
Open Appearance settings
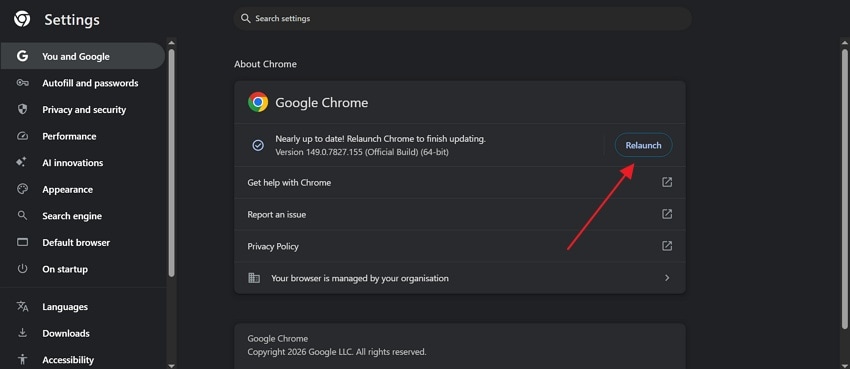tap(82, 189)
